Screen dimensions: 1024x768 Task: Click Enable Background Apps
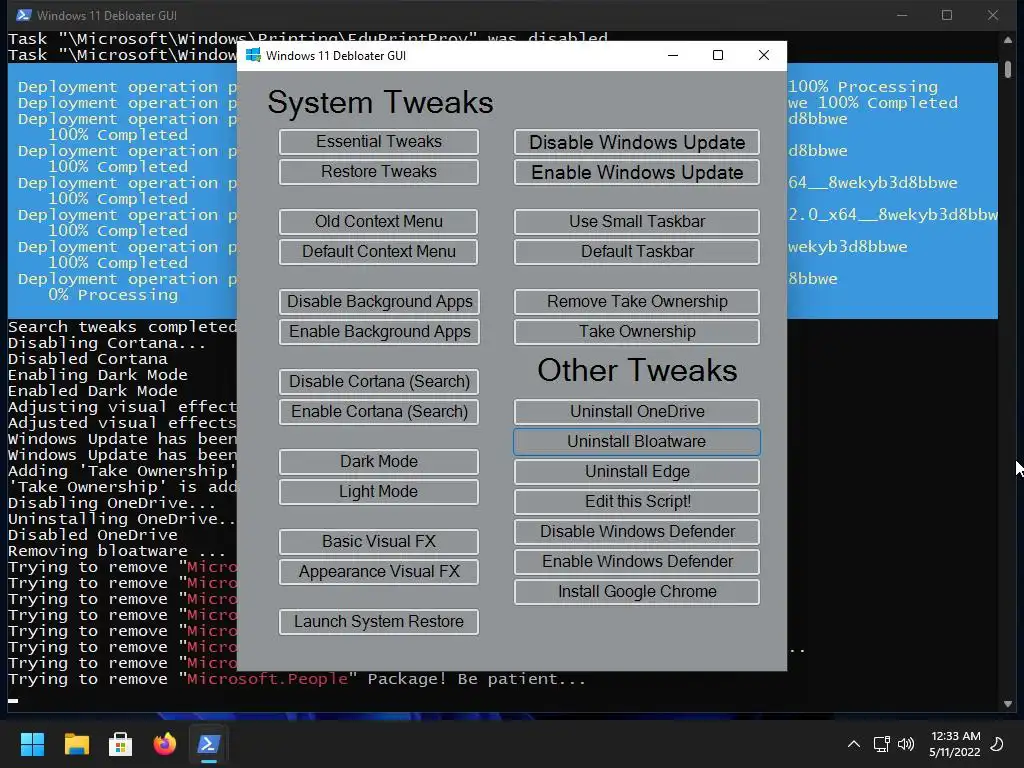379,332
